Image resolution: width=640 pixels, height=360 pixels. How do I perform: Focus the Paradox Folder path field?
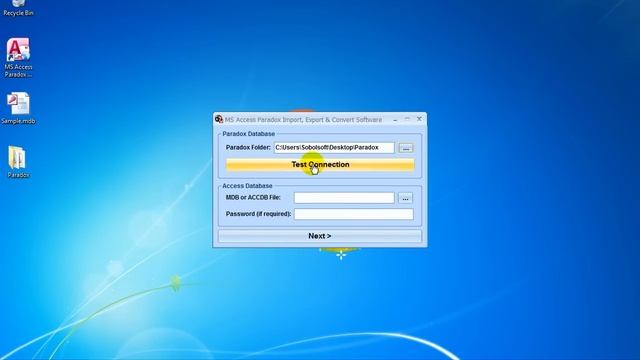334,147
